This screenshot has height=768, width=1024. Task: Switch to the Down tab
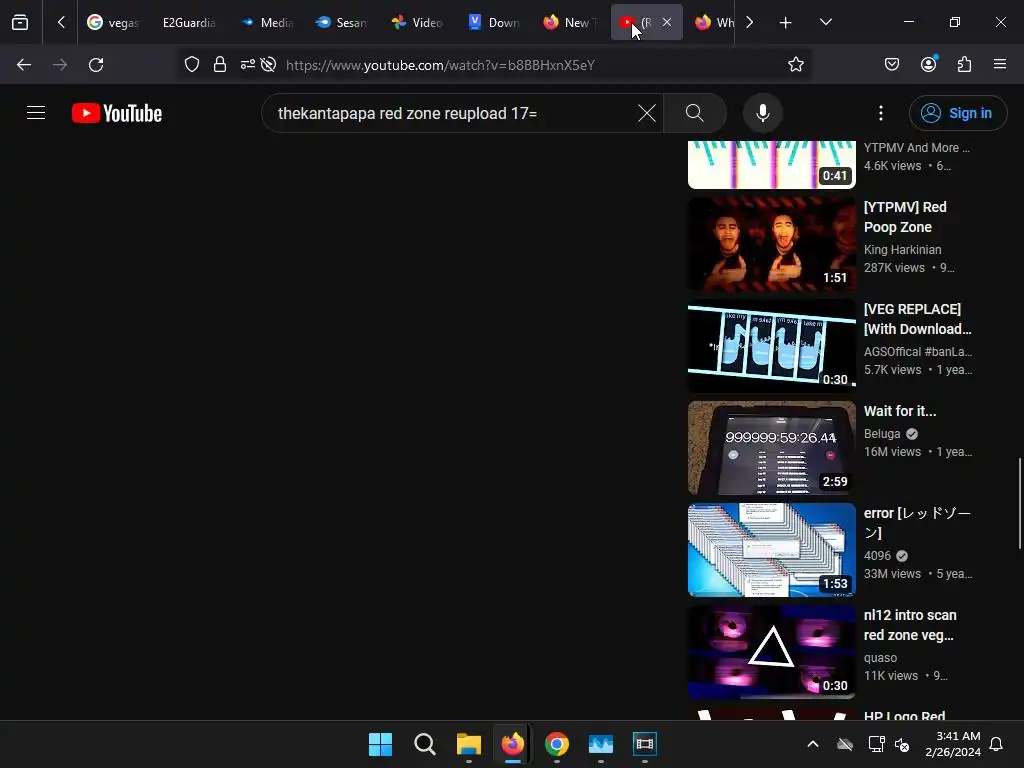pyautogui.click(x=494, y=23)
